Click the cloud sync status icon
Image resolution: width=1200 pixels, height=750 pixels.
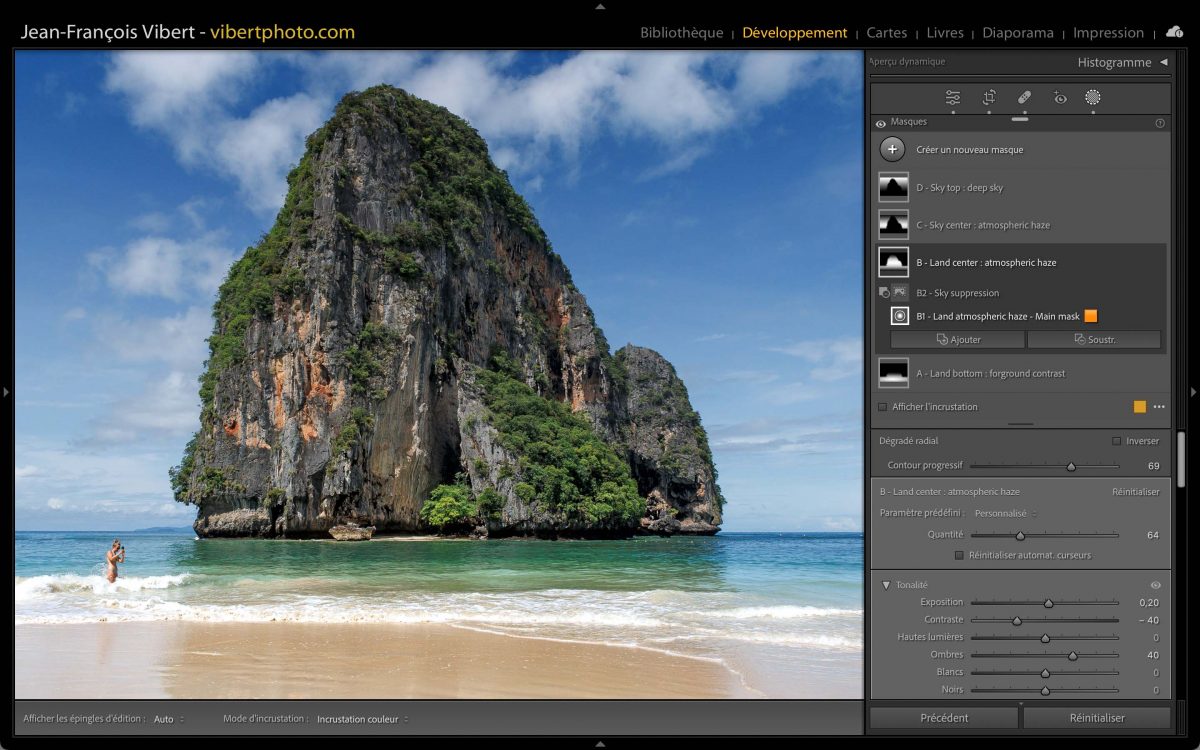(x=1174, y=32)
